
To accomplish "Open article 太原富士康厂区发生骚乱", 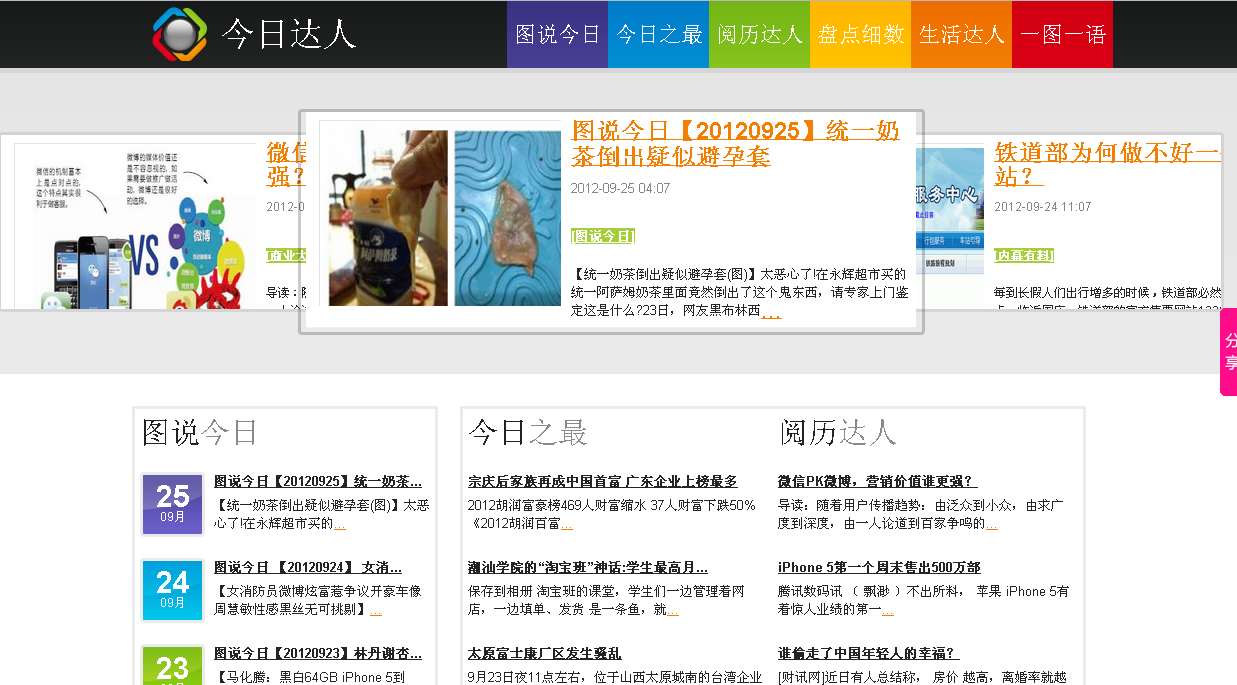I will 545,653.
